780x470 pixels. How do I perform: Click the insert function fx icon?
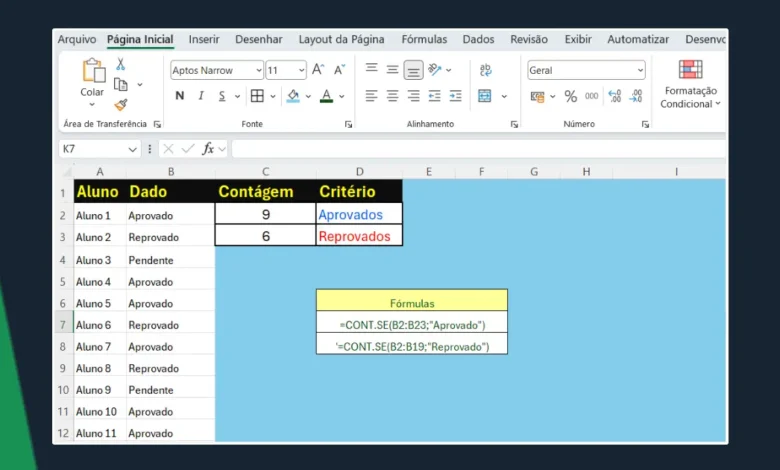point(207,148)
